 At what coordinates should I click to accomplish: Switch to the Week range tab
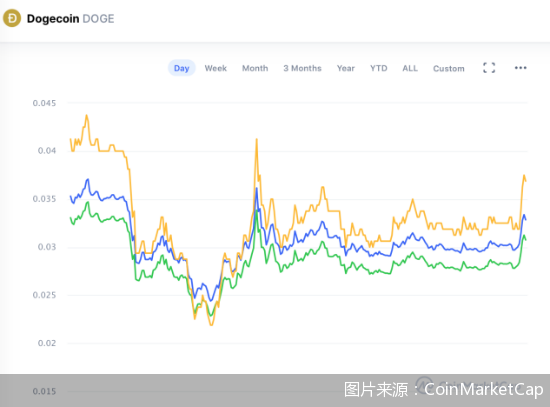216,68
